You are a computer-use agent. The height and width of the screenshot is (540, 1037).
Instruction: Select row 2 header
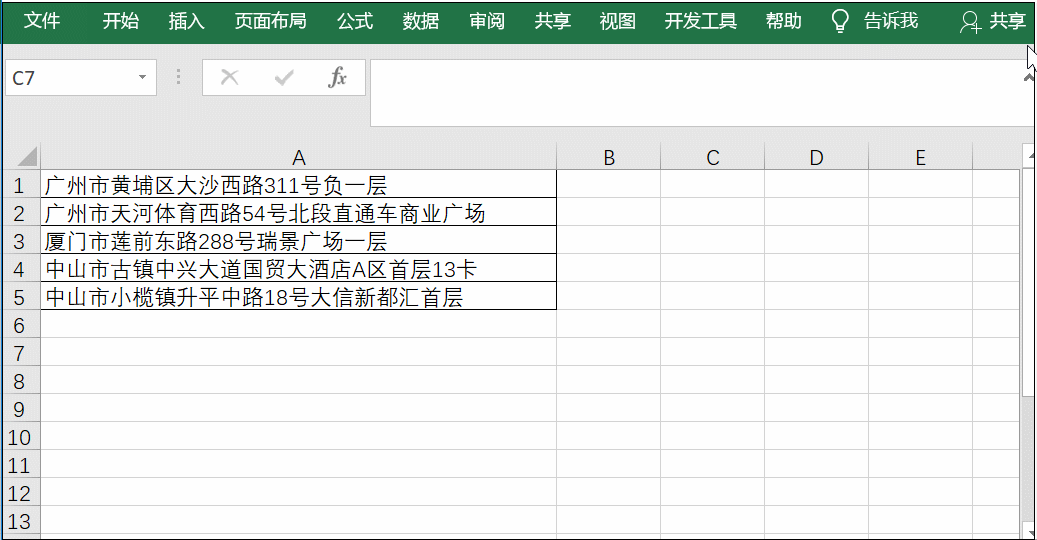click(x=20, y=213)
